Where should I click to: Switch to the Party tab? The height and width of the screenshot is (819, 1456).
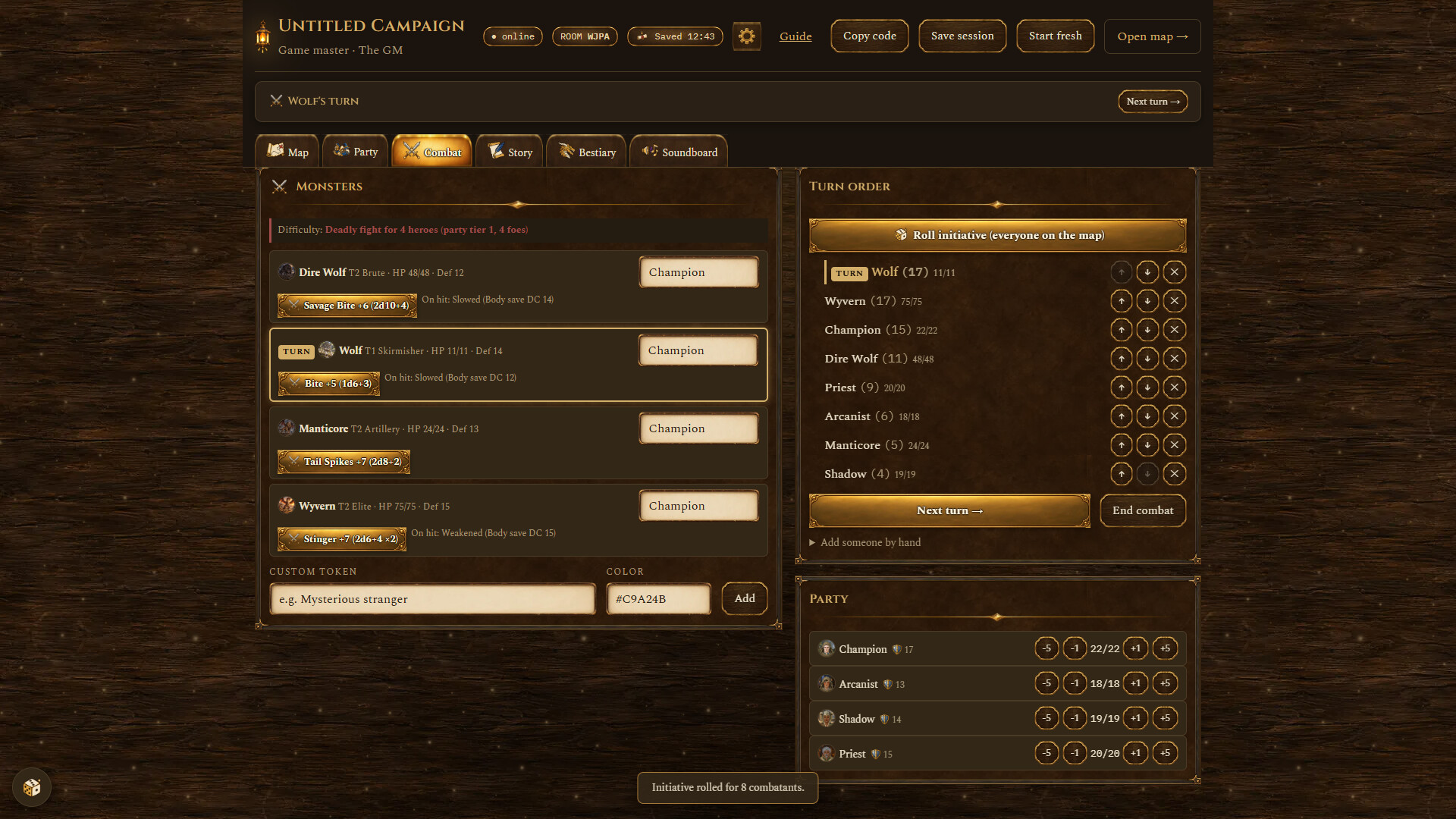[355, 152]
